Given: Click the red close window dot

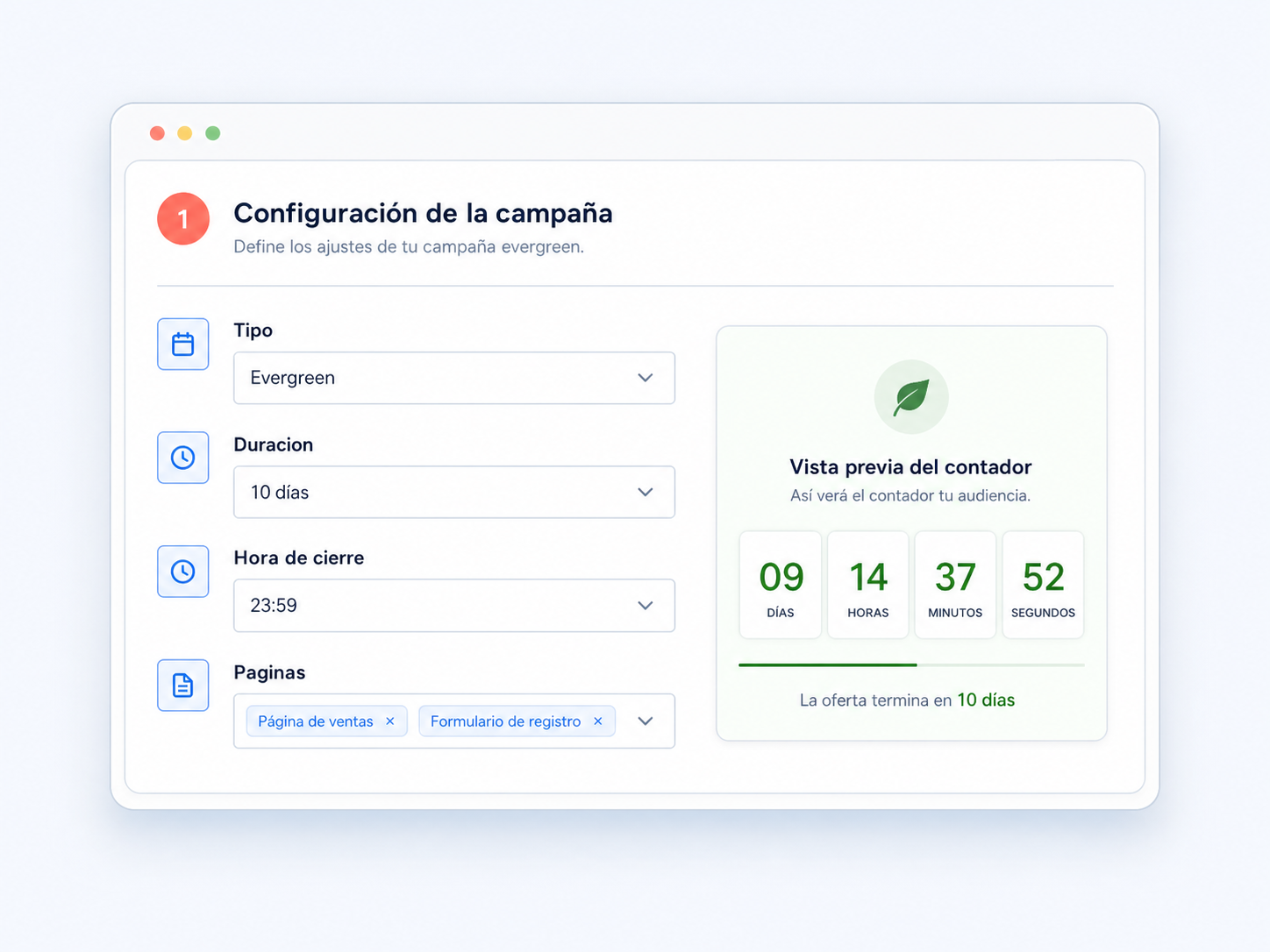Looking at the screenshot, I should 157,133.
